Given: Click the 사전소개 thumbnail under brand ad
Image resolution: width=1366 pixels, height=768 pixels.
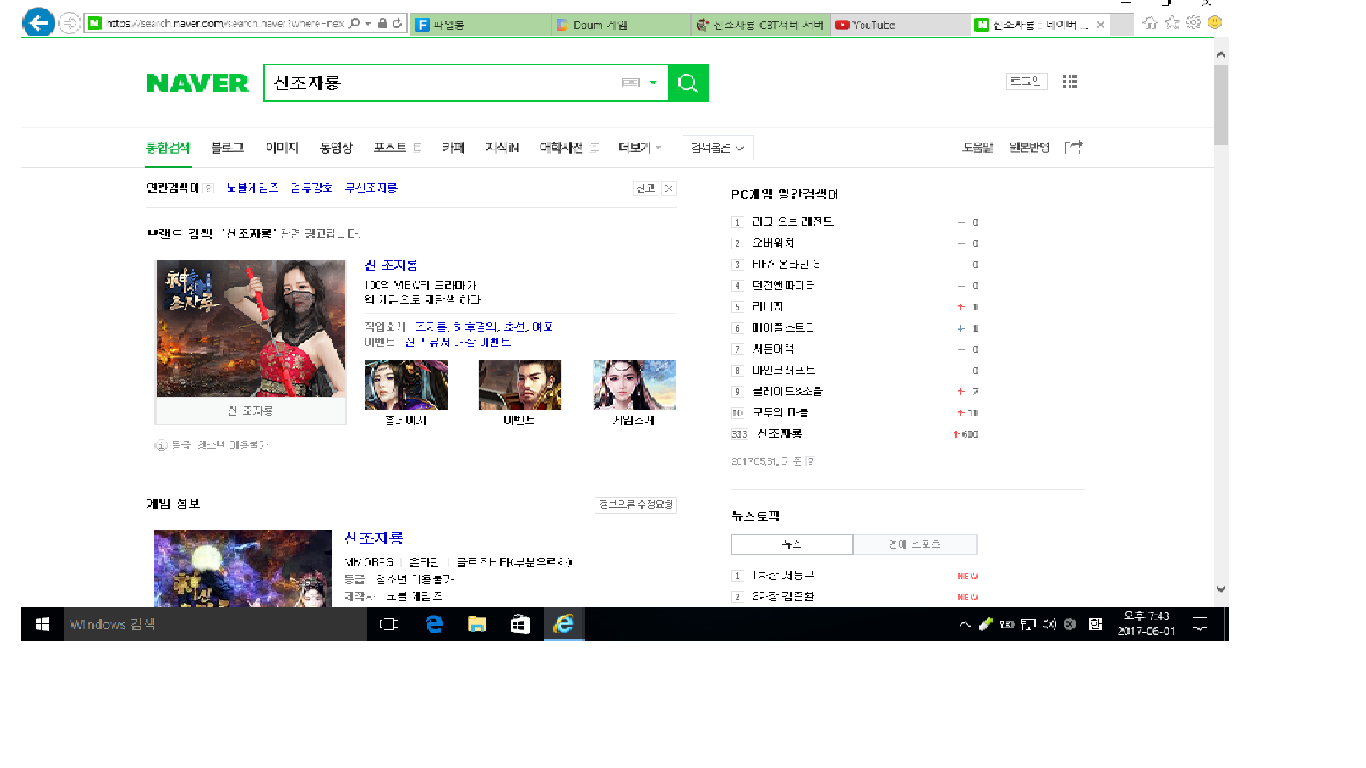Looking at the screenshot, I should tap(634, 385).
